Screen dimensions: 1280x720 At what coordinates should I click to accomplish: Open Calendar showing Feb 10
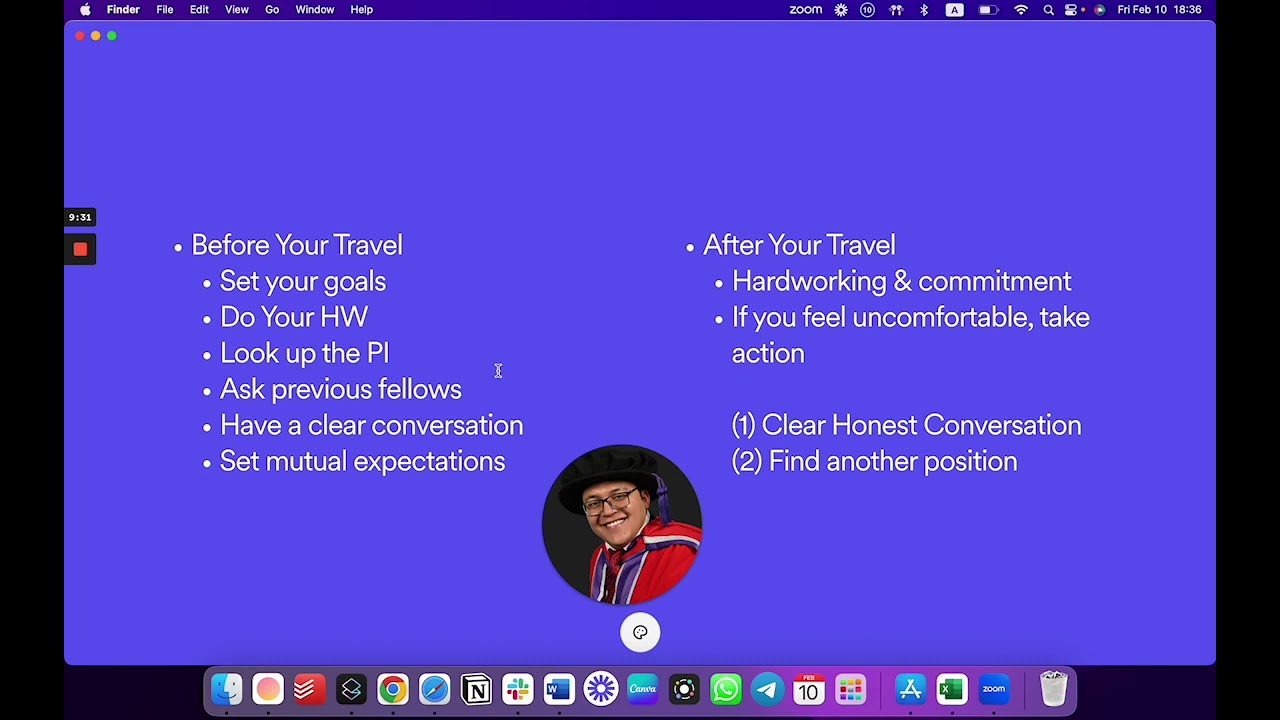[x=809, y=689]
